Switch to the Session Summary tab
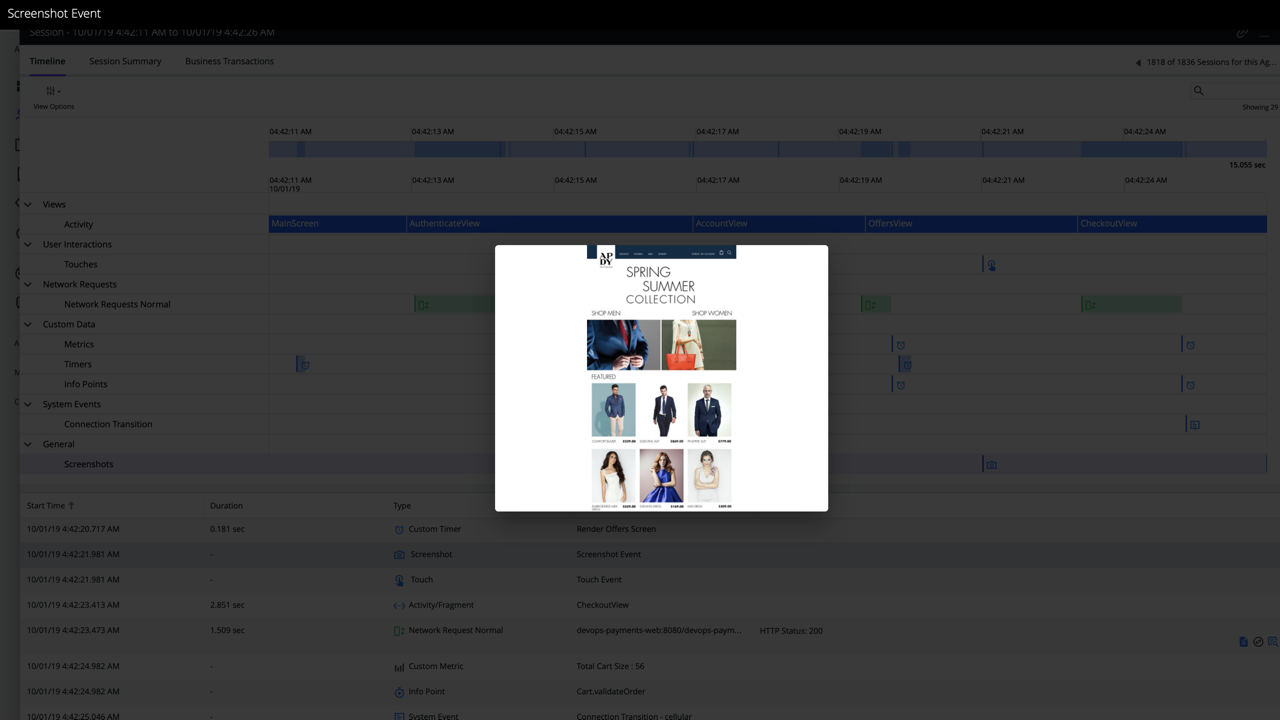 tap(125, 61)
